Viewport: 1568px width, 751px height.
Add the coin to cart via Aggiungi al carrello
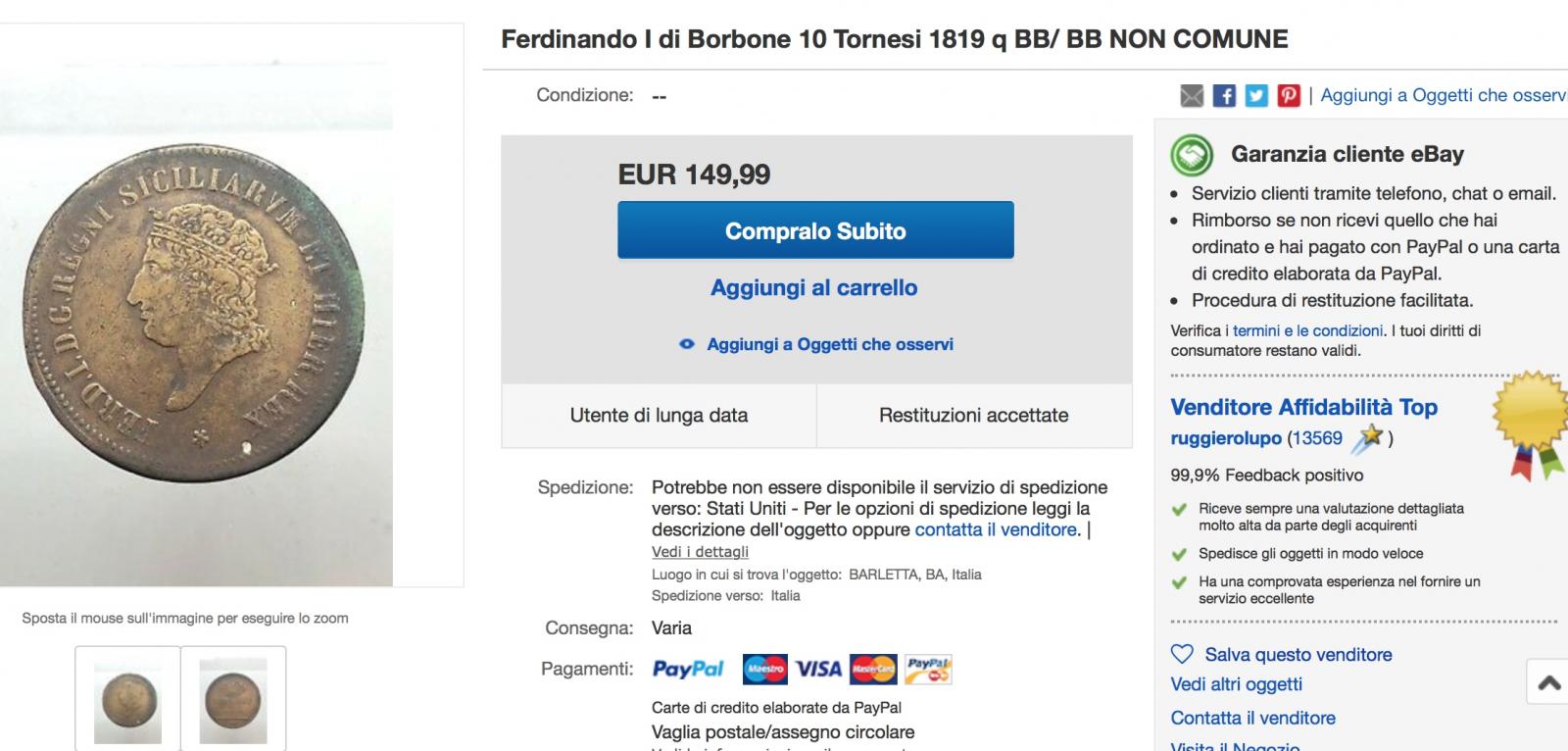pyautogui.click(x=814, y=288)
